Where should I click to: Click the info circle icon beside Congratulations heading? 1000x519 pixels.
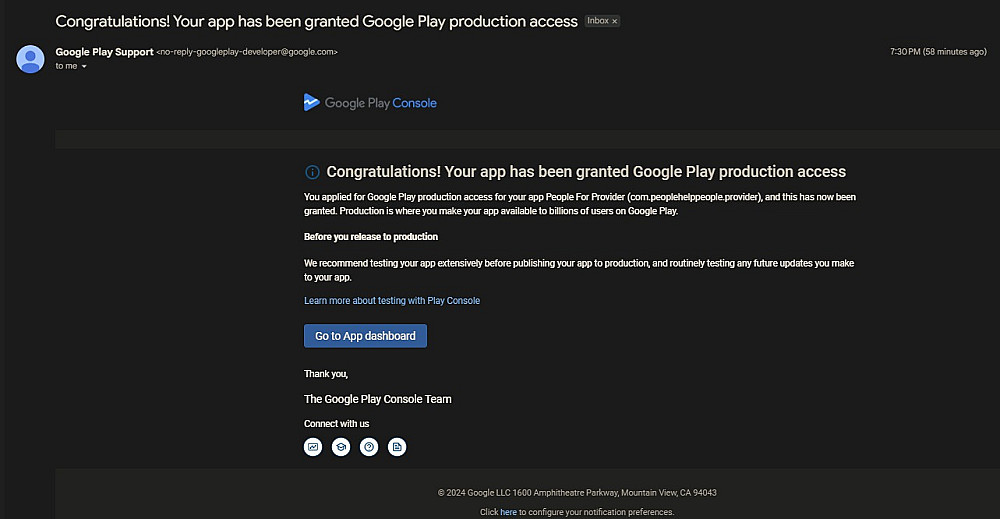click(312, 172)
